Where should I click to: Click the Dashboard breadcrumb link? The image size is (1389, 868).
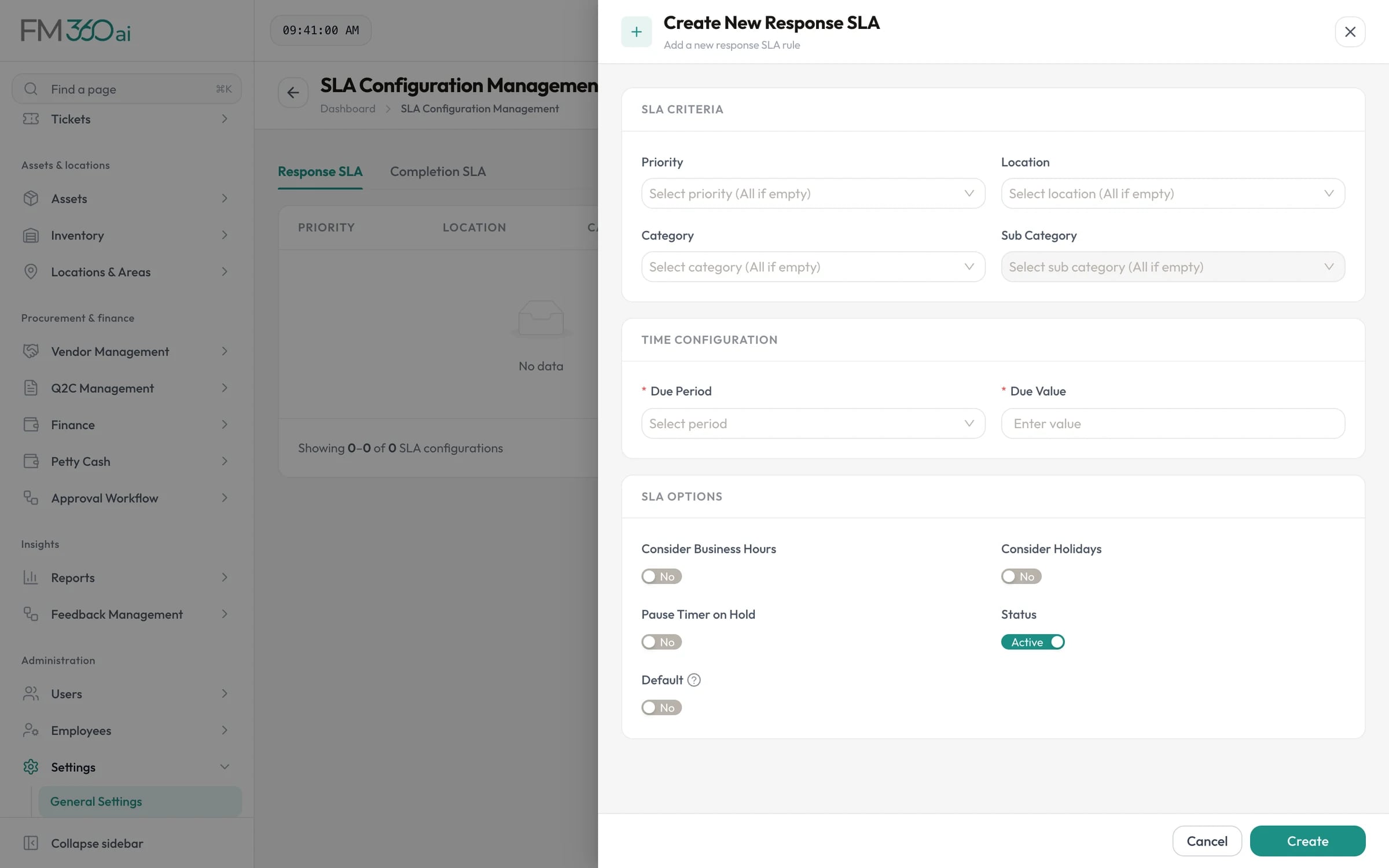[x=348, y=109]
